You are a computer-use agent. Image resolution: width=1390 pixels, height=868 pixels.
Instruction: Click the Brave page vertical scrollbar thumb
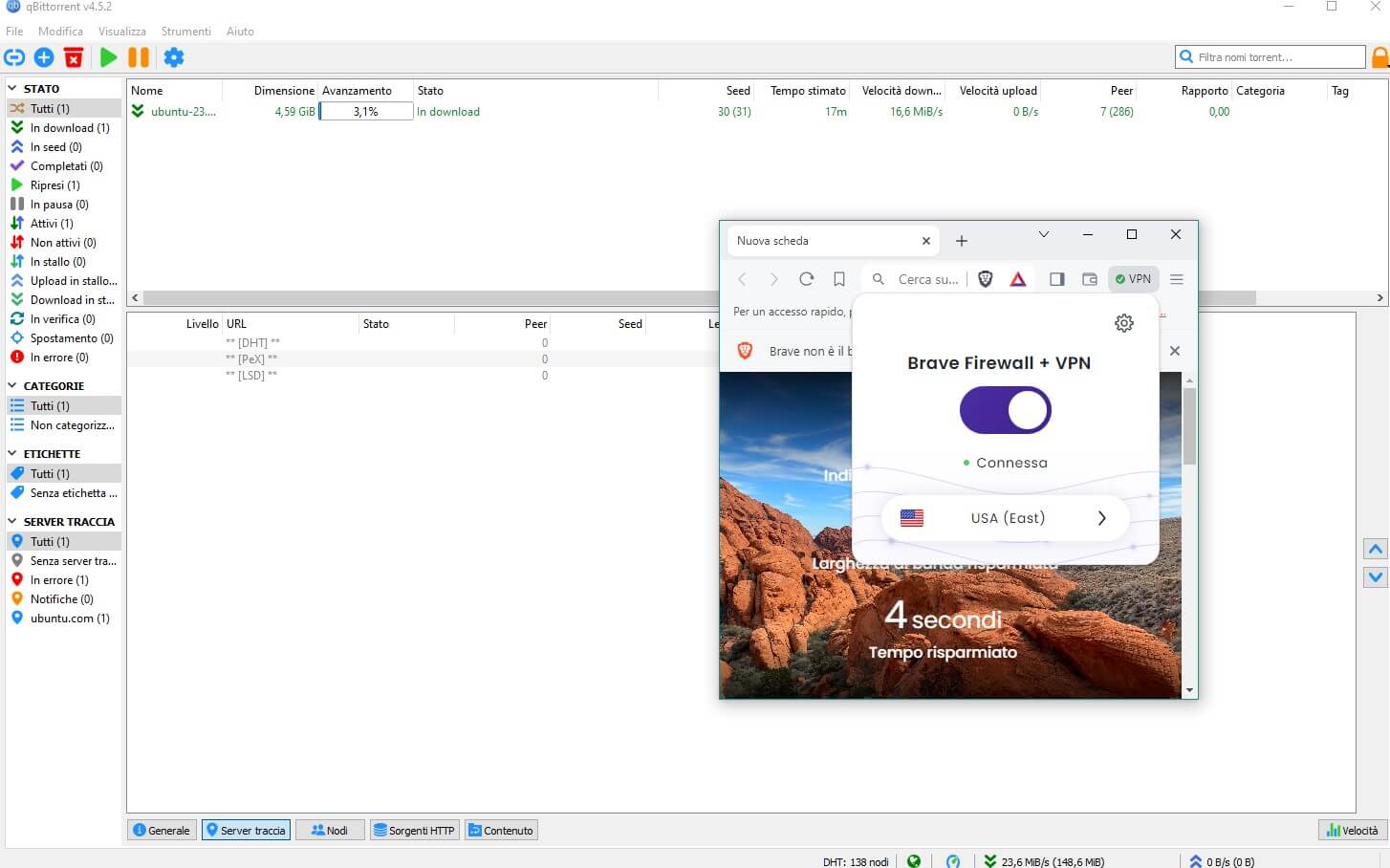pyautogui.click(x=1189, y=425)
